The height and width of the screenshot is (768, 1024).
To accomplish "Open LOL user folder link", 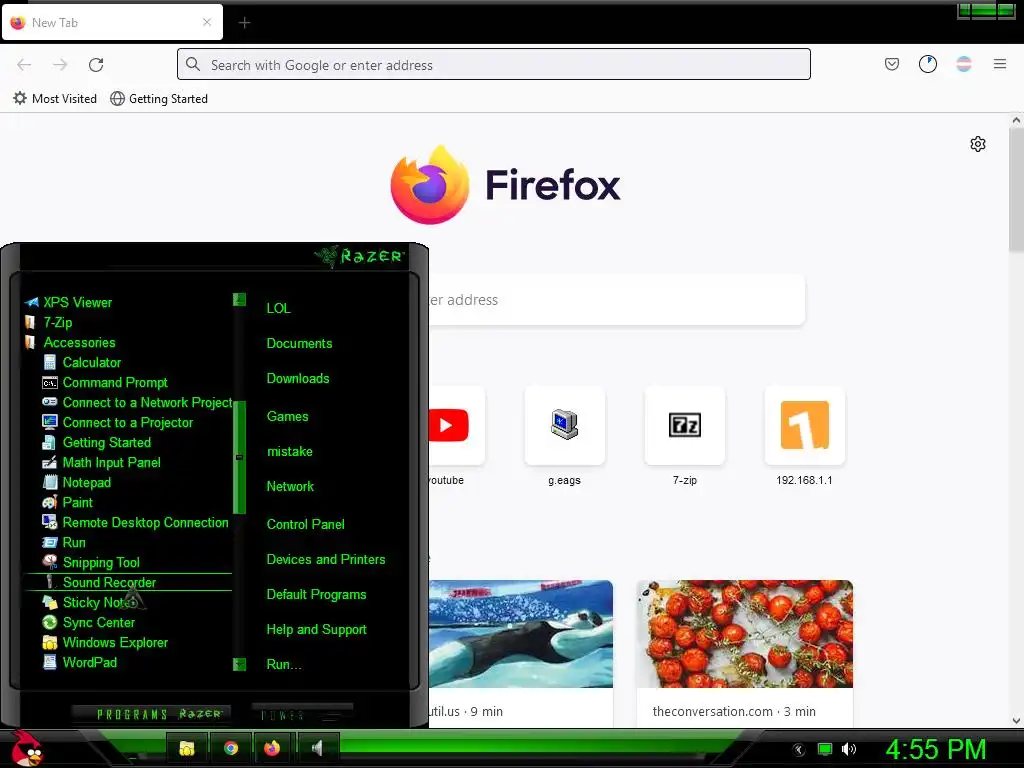I will (278, 308).
